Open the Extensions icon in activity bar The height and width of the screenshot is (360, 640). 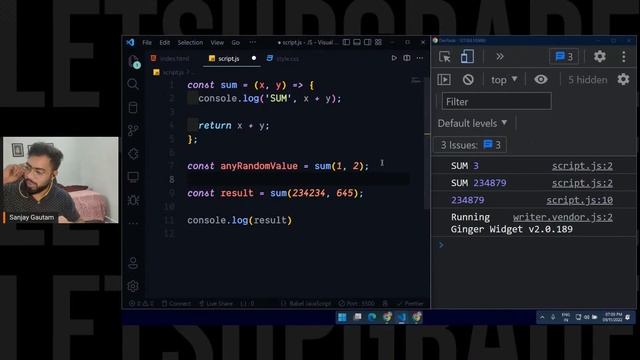pos(133,154)
